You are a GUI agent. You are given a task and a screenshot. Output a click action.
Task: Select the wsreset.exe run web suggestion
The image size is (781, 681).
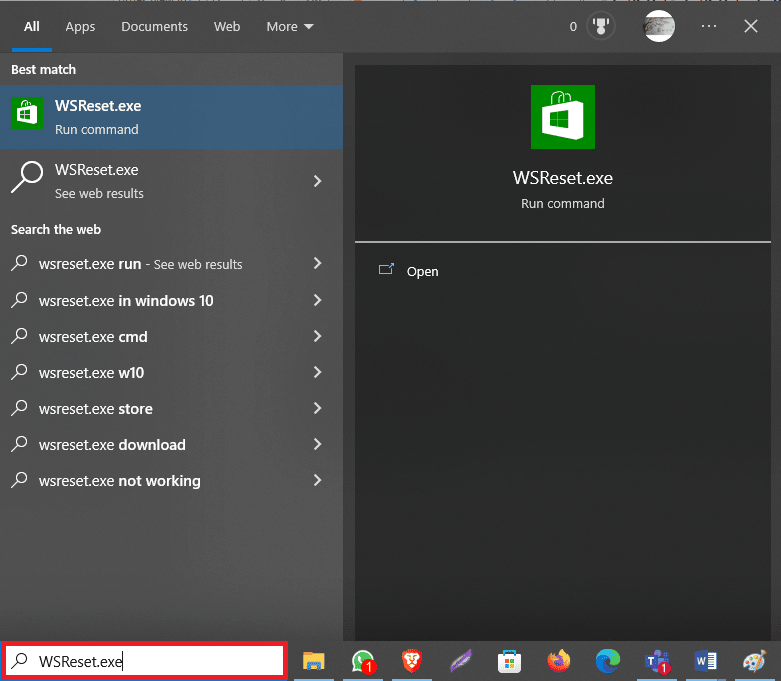point(171,264)
